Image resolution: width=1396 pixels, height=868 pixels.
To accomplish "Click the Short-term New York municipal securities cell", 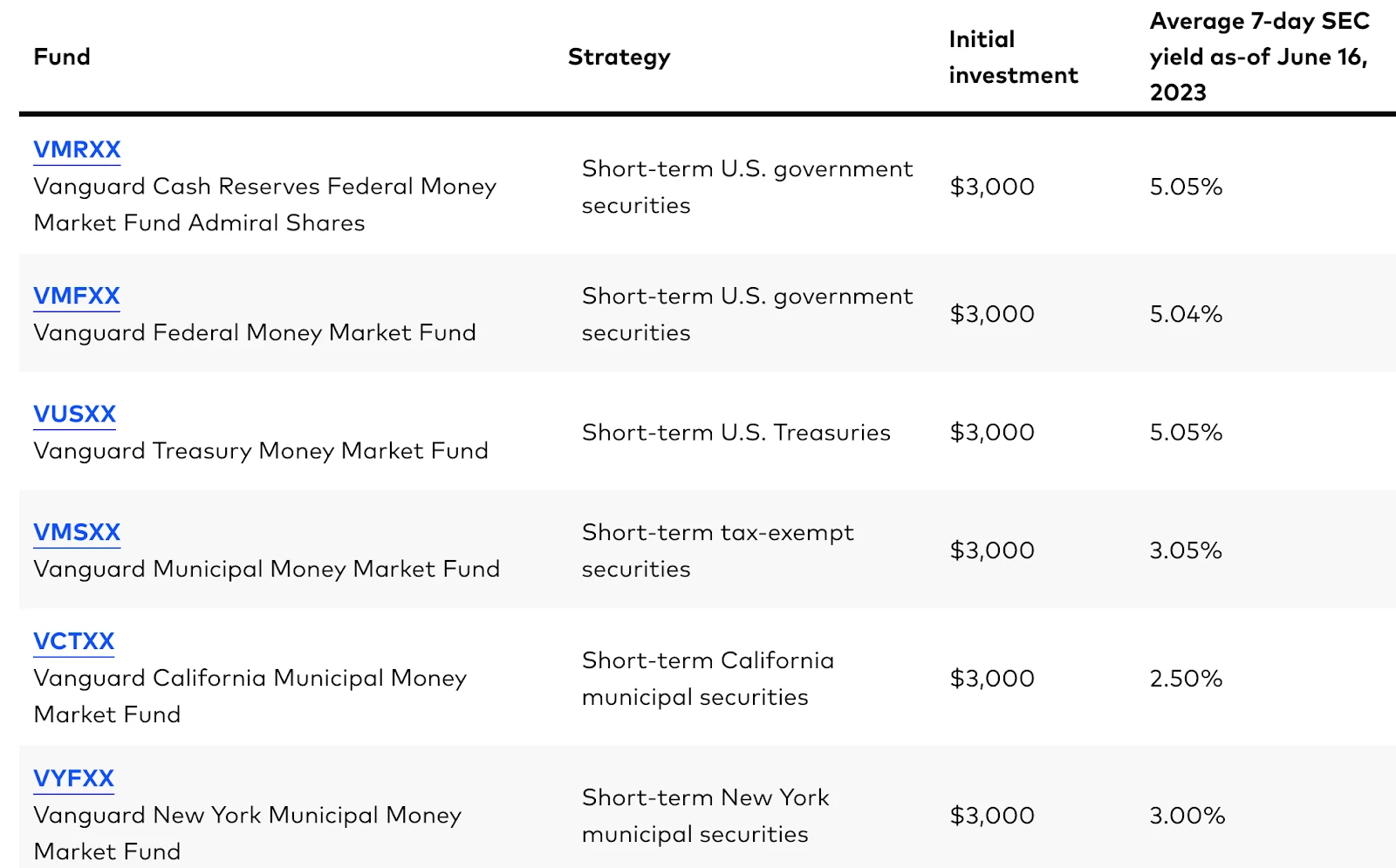I will [705, 816].
